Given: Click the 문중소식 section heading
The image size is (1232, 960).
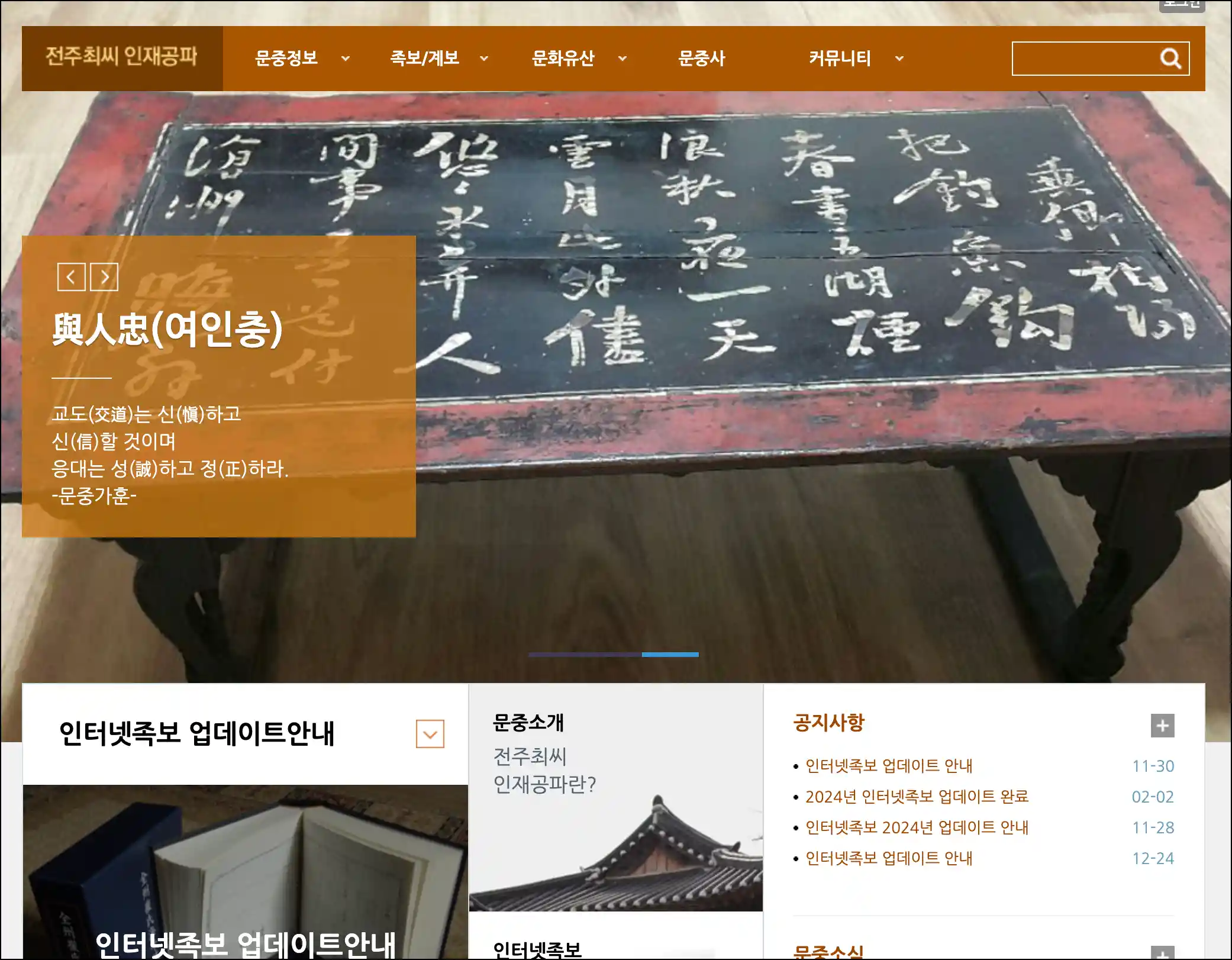Looking at the screenshot, I should point(828,952).
